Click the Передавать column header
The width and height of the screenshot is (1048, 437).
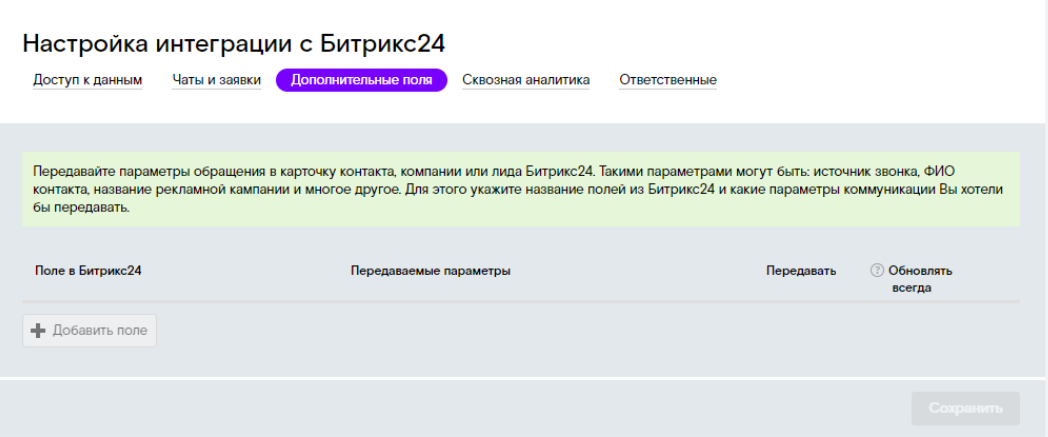tap(801, 271)
